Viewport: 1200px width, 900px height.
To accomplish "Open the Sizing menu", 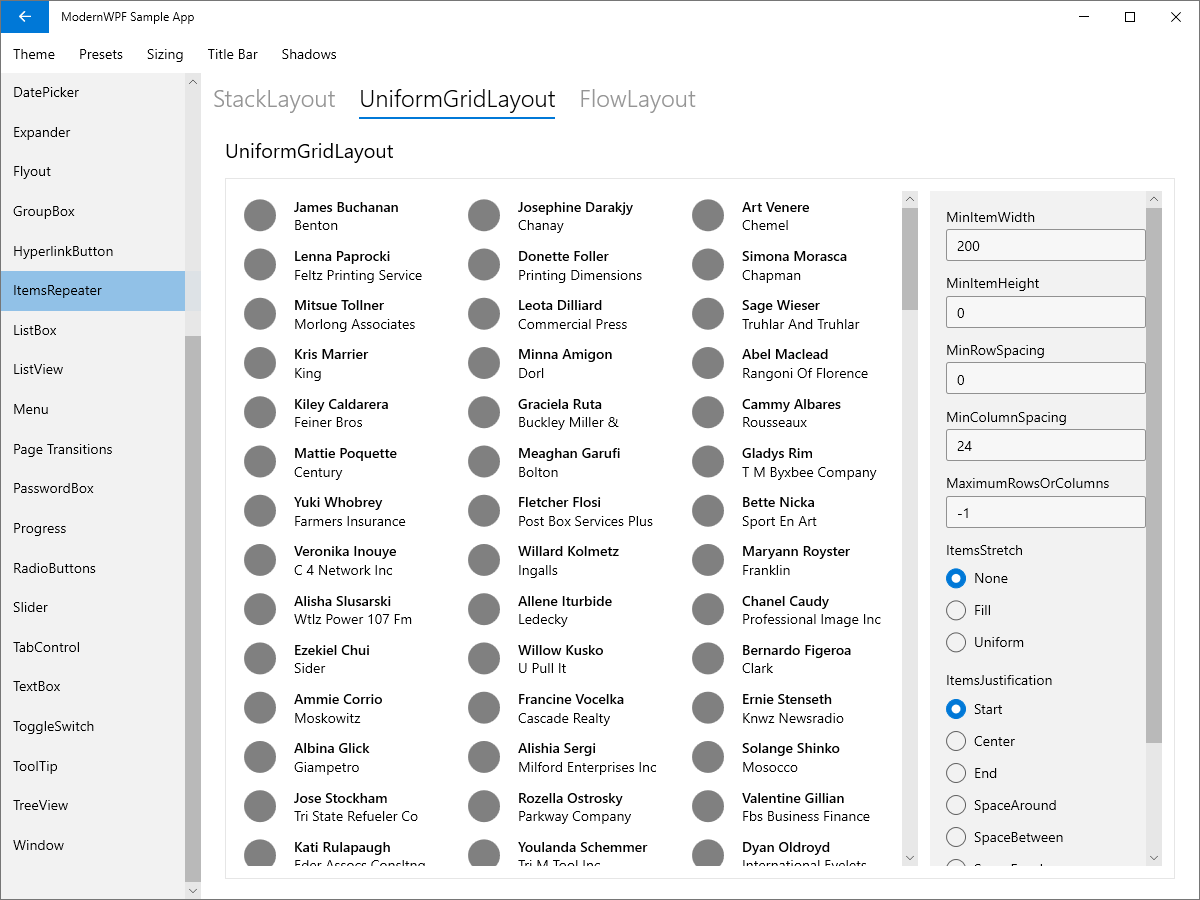I will point(165,54).
